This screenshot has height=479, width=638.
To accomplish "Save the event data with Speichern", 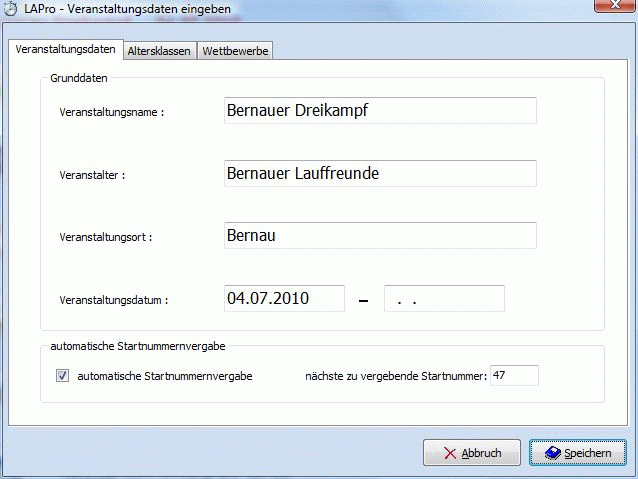I will click(577, 453).
